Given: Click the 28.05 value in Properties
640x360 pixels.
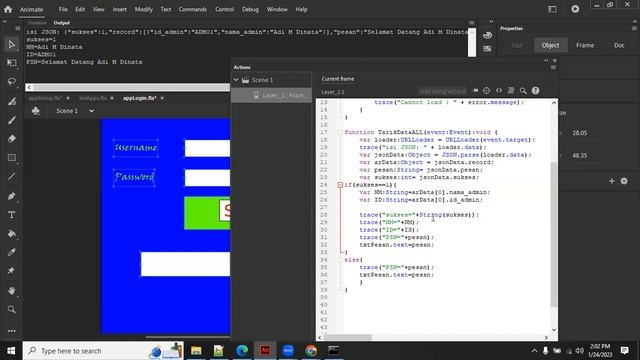Looking at the screenshot, I should 580,133.
